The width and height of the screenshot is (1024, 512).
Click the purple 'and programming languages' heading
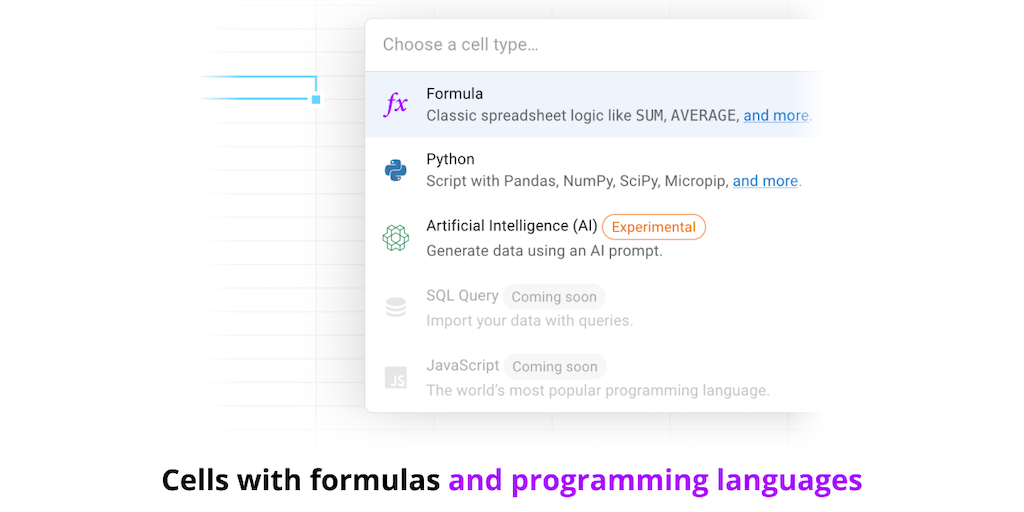point(655,481)
